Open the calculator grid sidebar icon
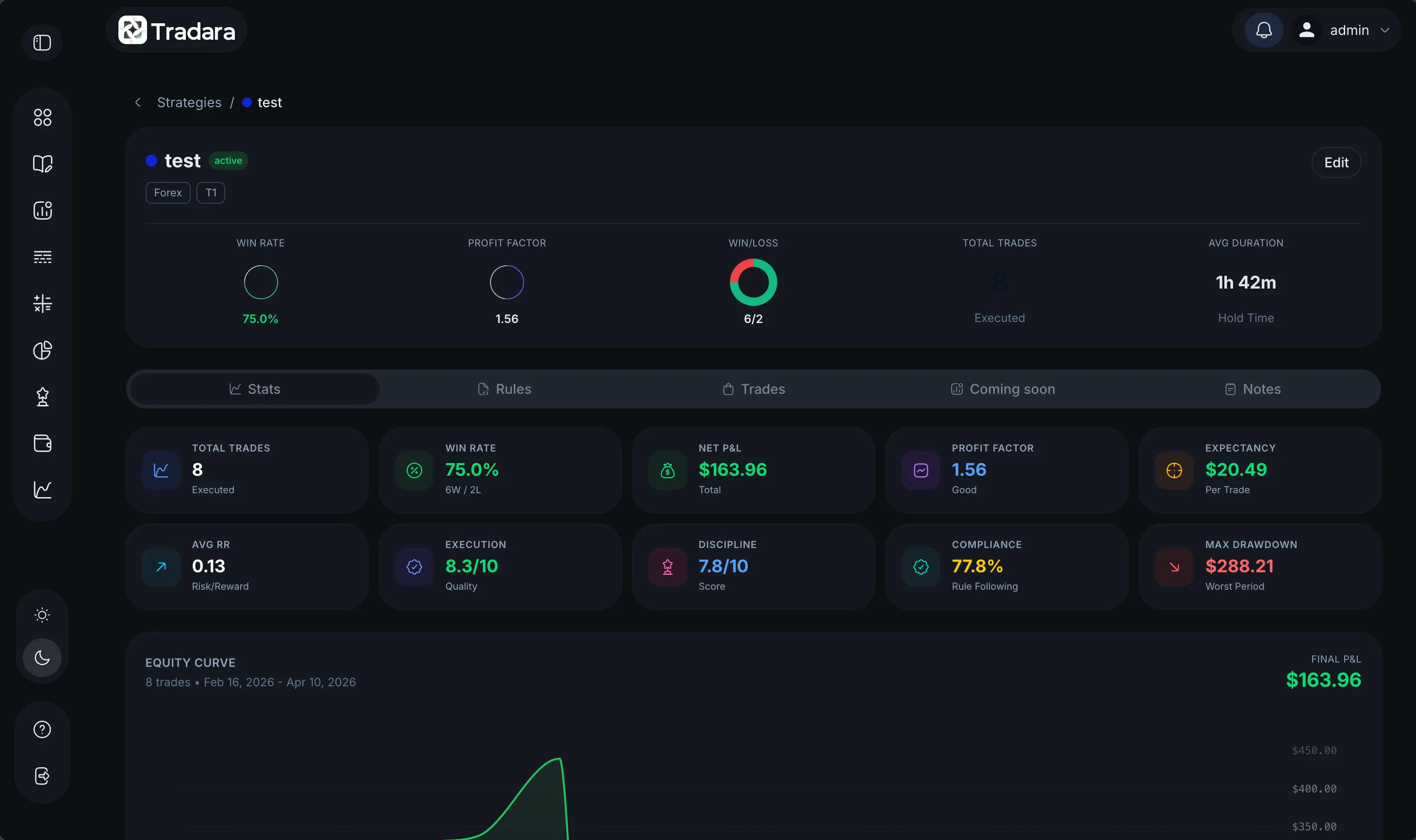The height and width of the screenshot is (840, 1416). point(43,304)
